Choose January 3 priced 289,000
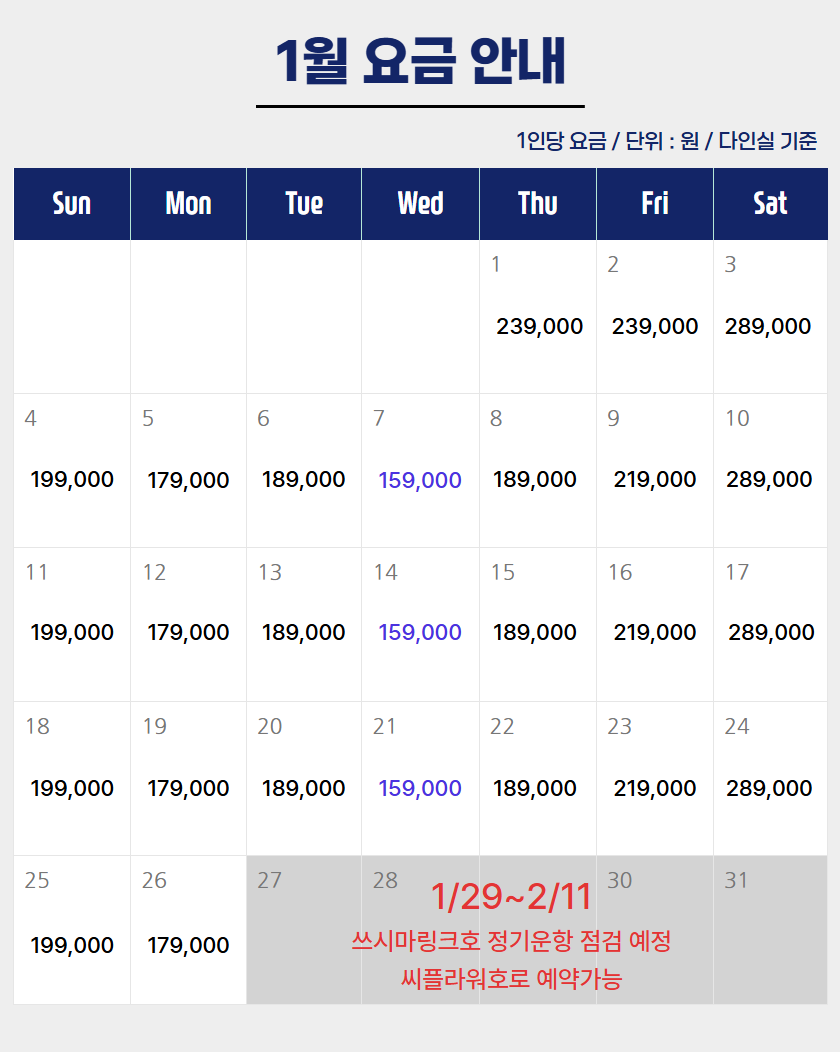 (x=768, y=326)
